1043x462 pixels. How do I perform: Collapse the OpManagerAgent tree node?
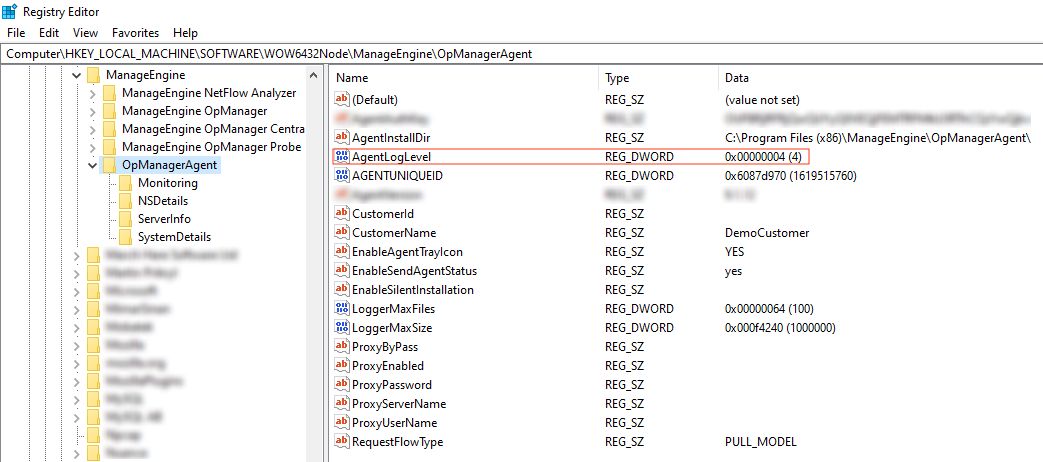point(93,165)
